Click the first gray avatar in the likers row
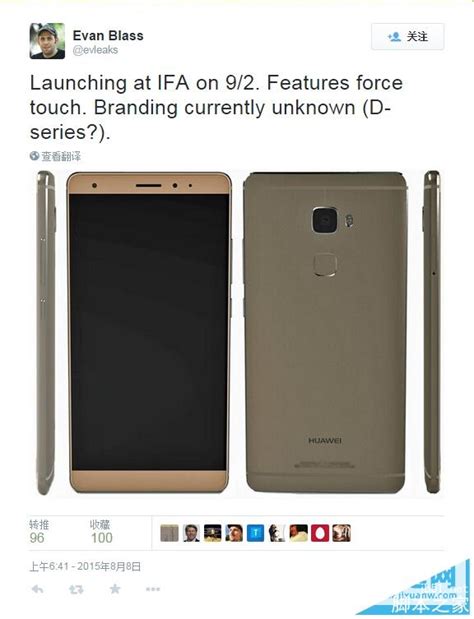 (x=169, y=533)
